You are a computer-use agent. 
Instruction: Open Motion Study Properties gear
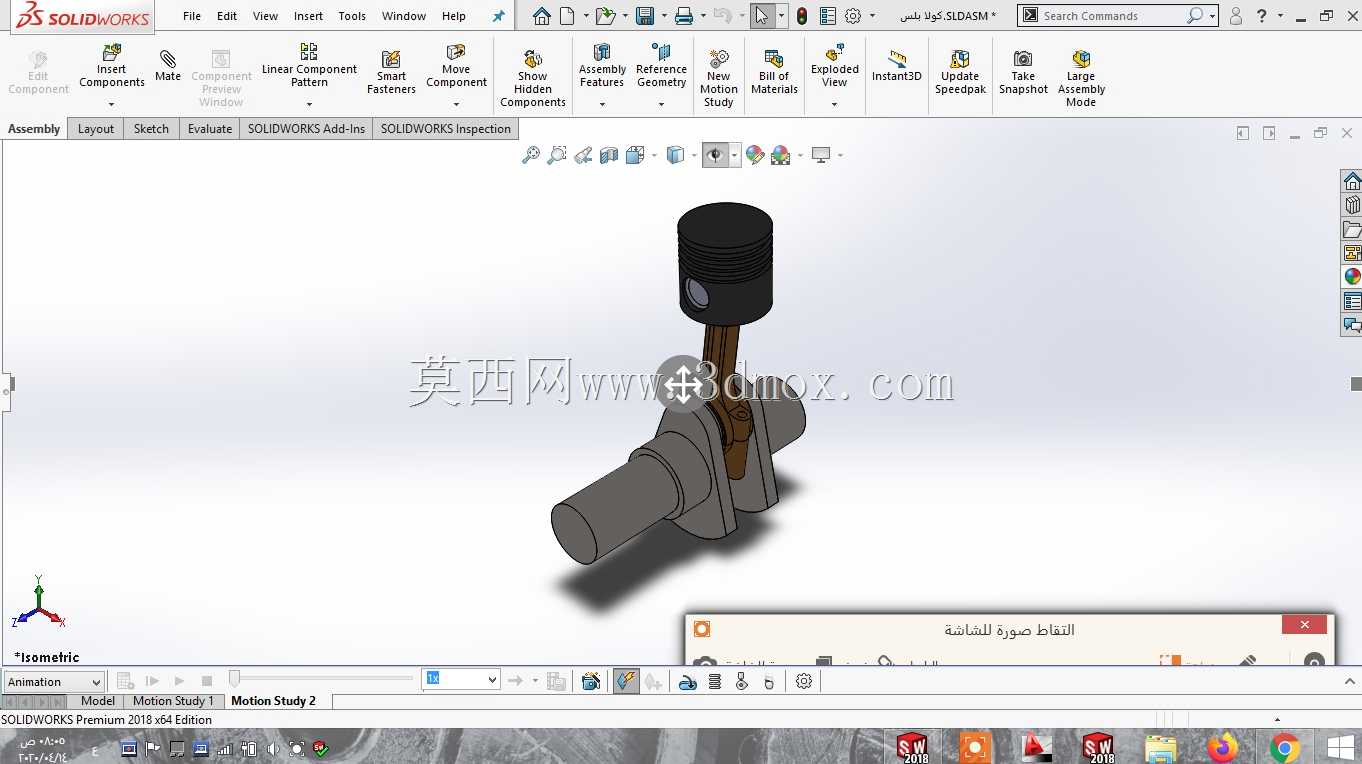(x=804, y=681)
